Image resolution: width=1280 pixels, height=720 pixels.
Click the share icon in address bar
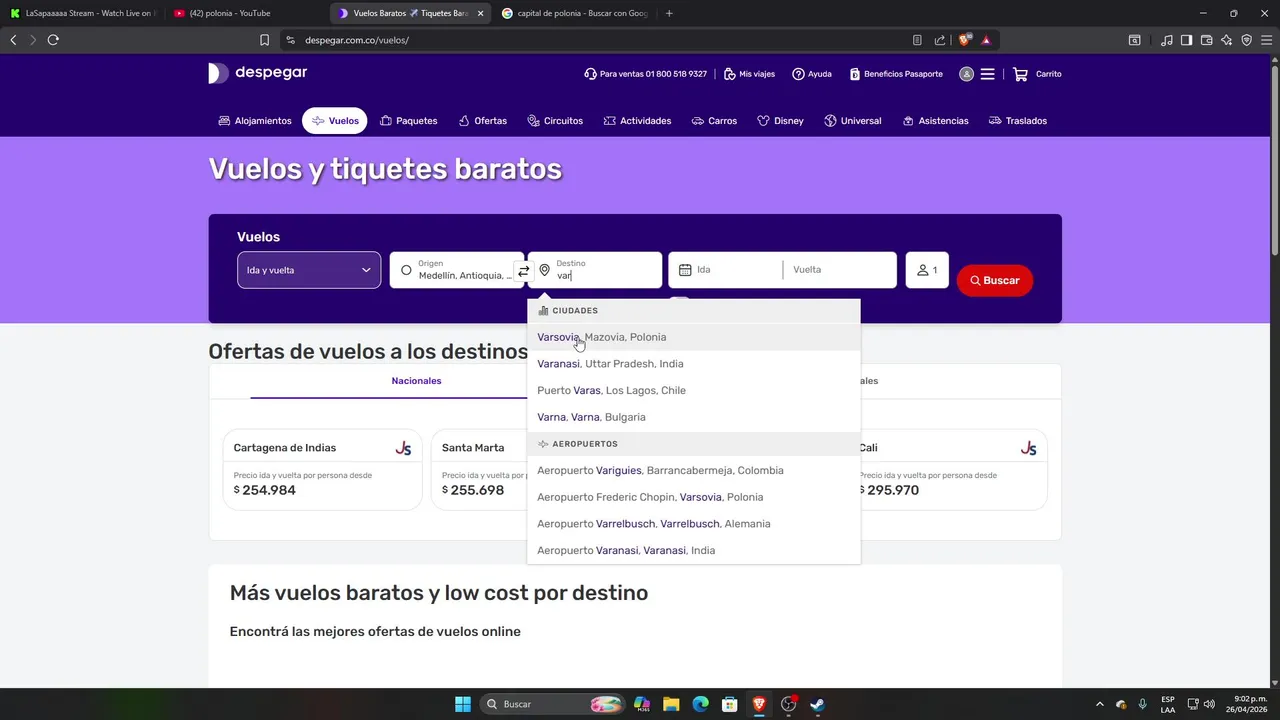click(x=940, y=40)
